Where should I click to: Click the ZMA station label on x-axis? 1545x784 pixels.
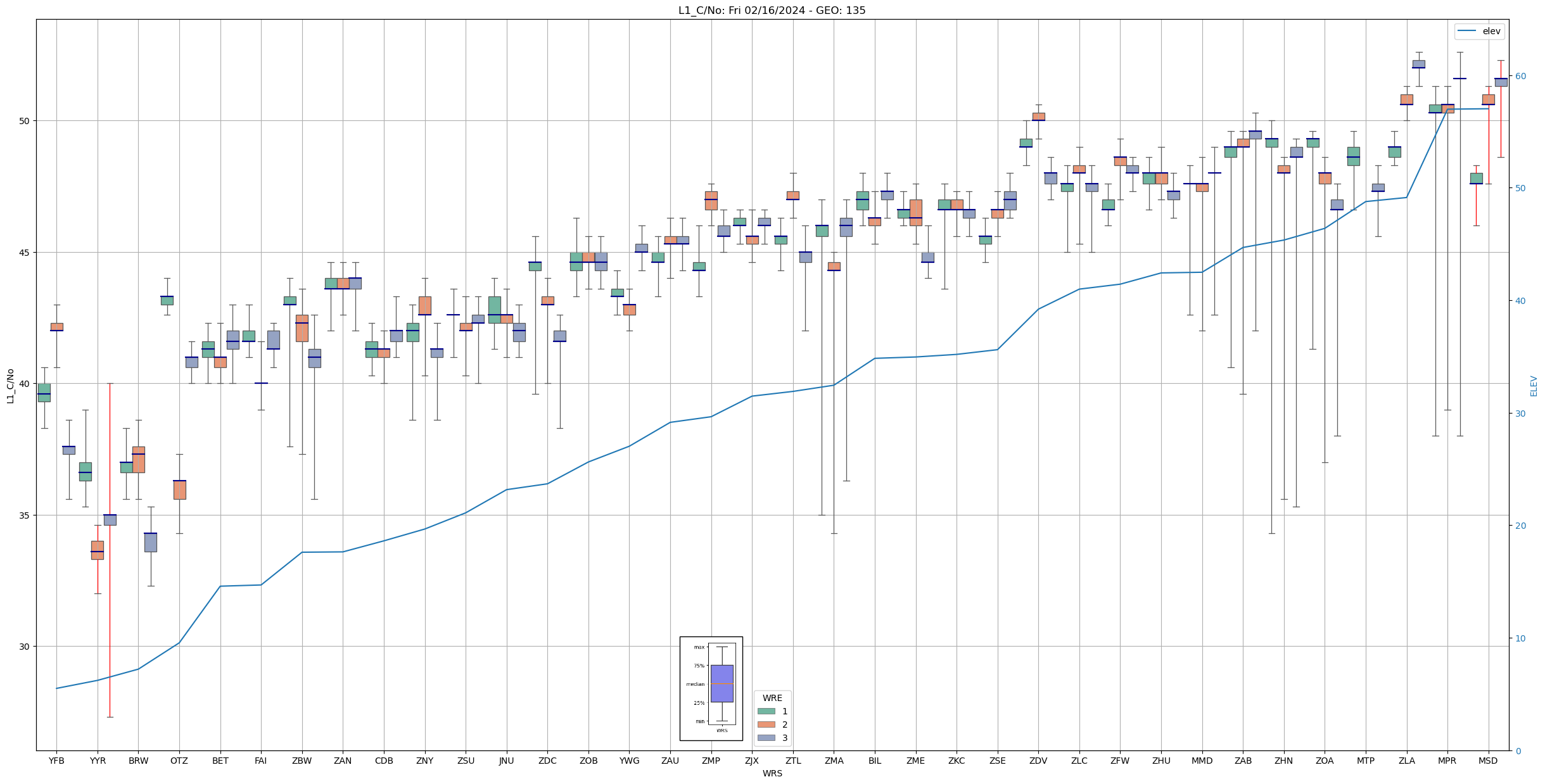834,761
